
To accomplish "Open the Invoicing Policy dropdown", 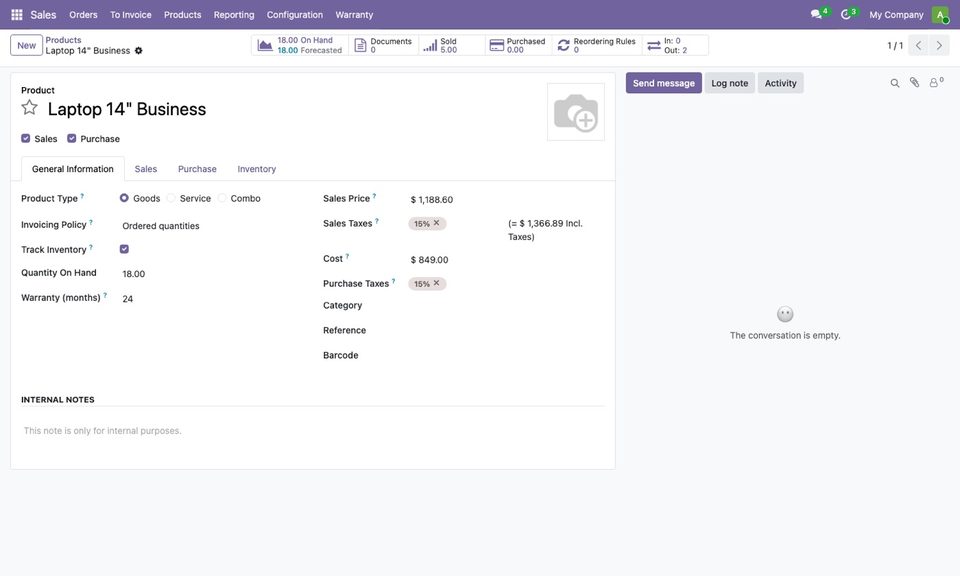I will pos(212,226).
